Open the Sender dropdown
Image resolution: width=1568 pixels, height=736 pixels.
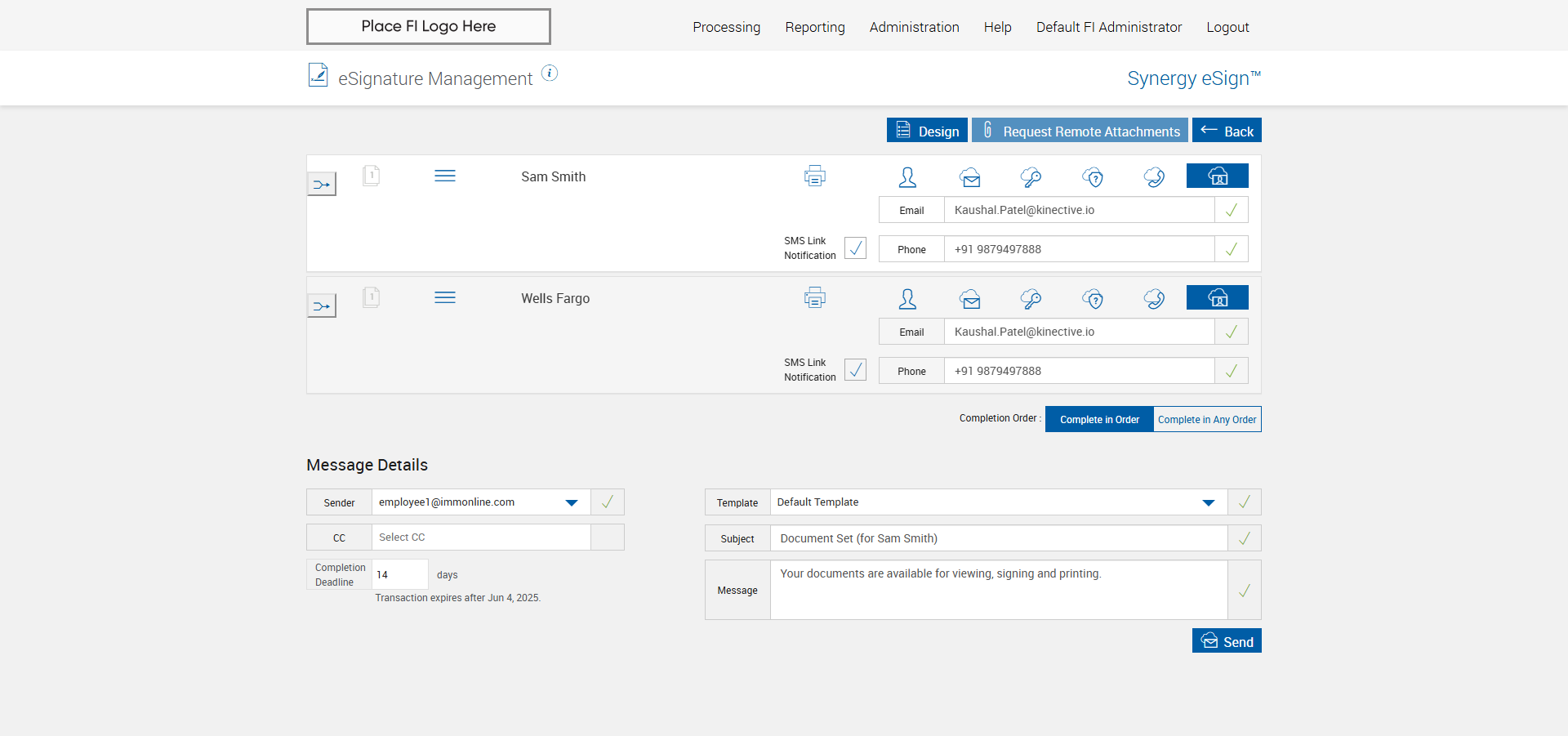coord(481,502)
